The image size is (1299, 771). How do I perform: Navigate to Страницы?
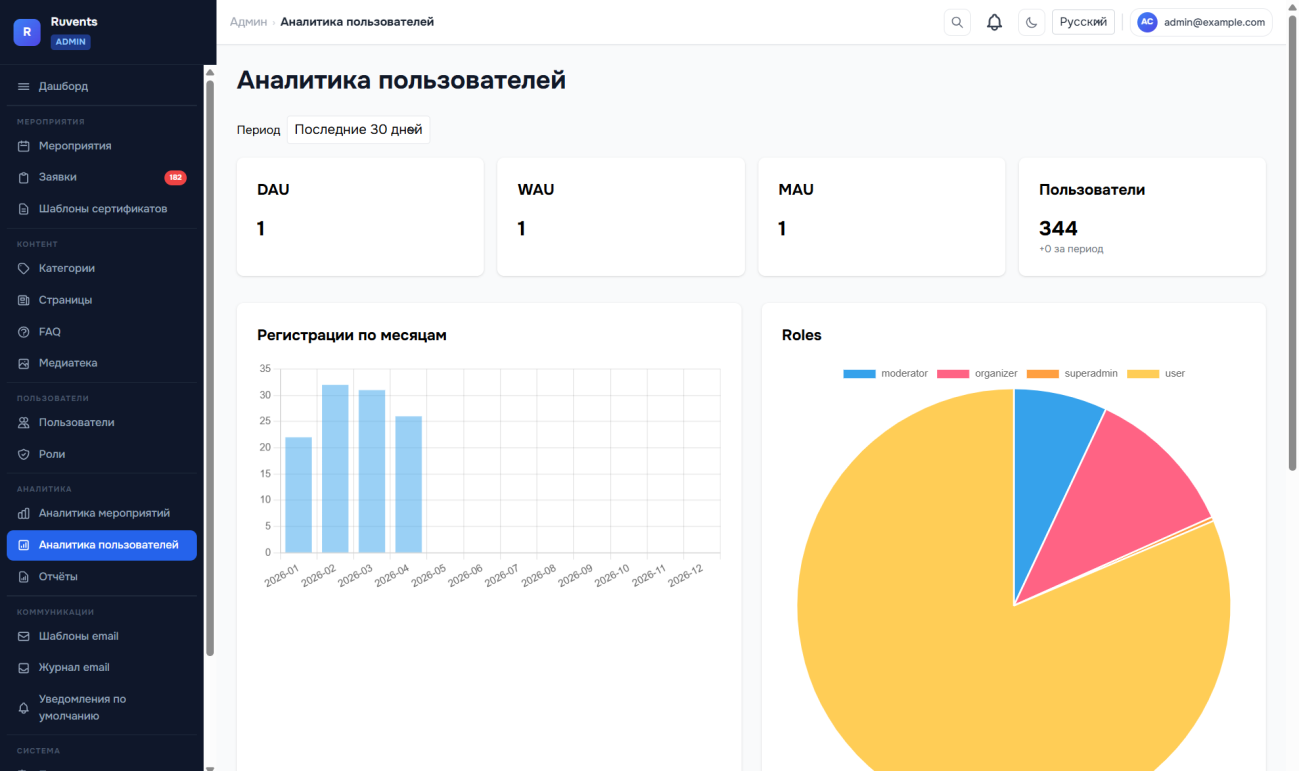coord(102,300)
